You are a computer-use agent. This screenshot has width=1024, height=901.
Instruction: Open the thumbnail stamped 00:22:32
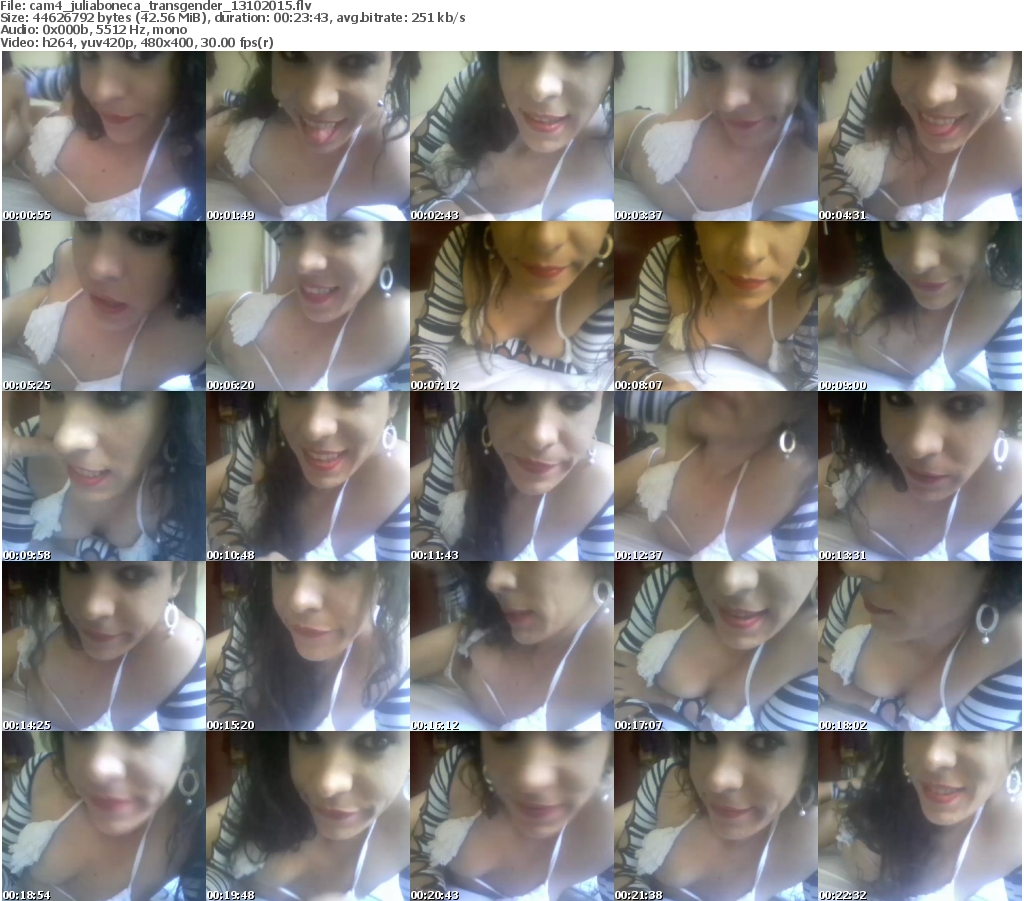click(920, 816)
